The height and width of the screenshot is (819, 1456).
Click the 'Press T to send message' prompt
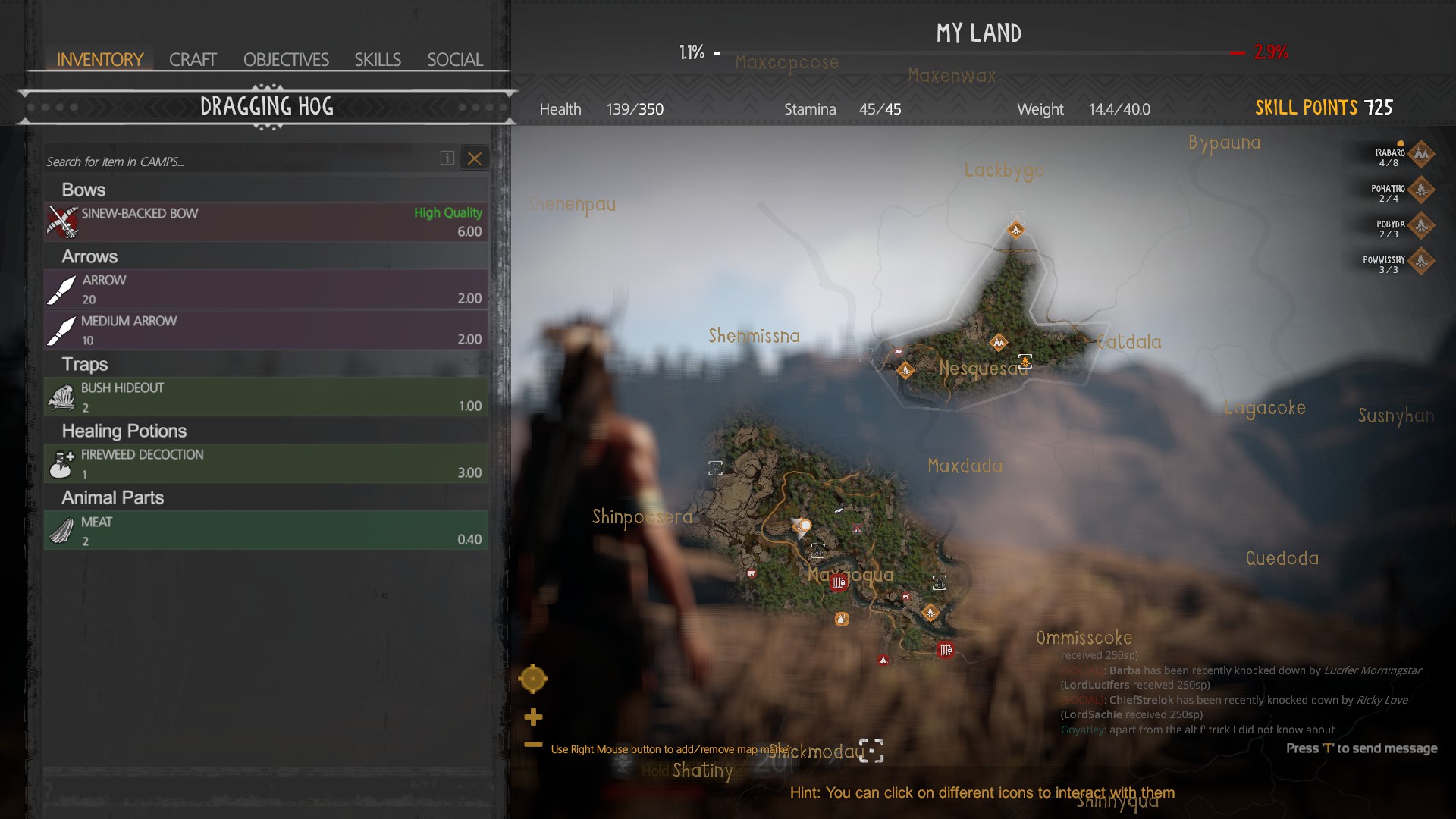1361,748
